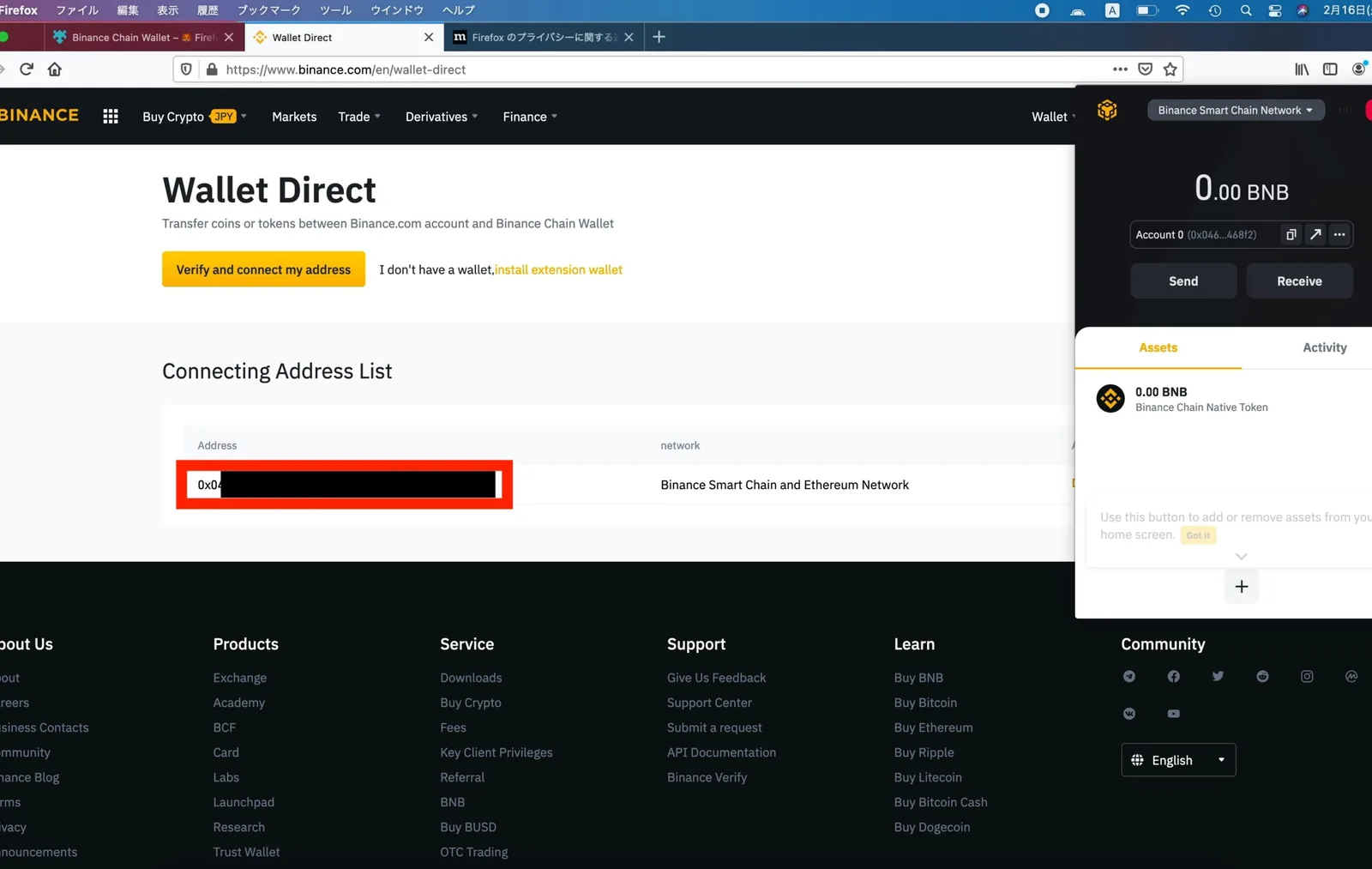Bookmark this page with the star
The width and height of the screenshot is (1372, 869).
pos(1170,69)
